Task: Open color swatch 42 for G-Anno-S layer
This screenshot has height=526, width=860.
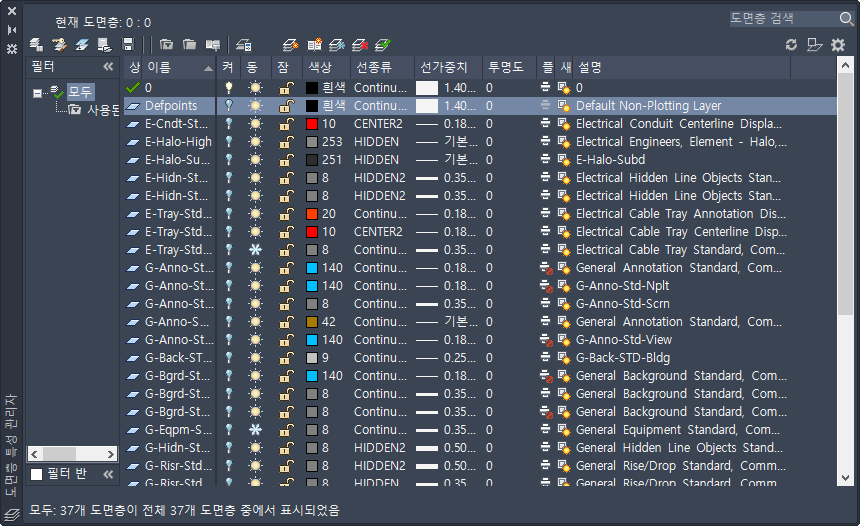Action: [312, 322]
